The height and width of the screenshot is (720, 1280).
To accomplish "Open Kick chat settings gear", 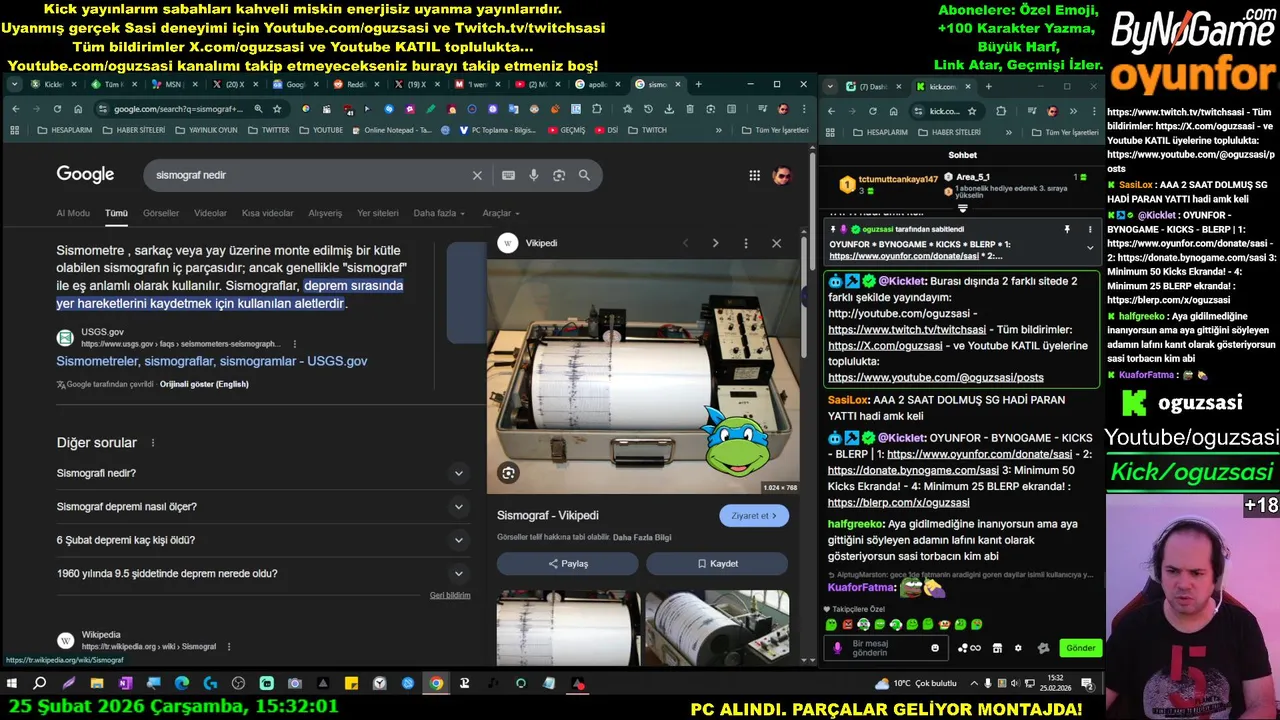I will (1018, 648).
